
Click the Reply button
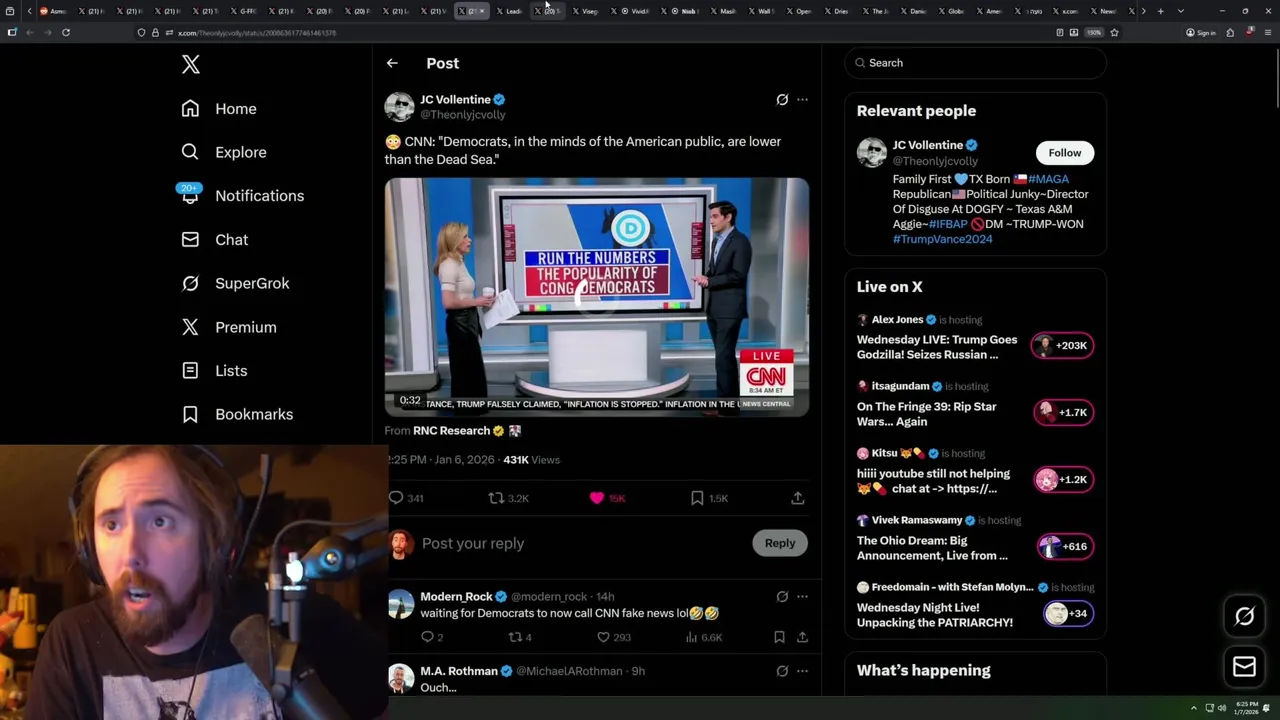point(780,543)
